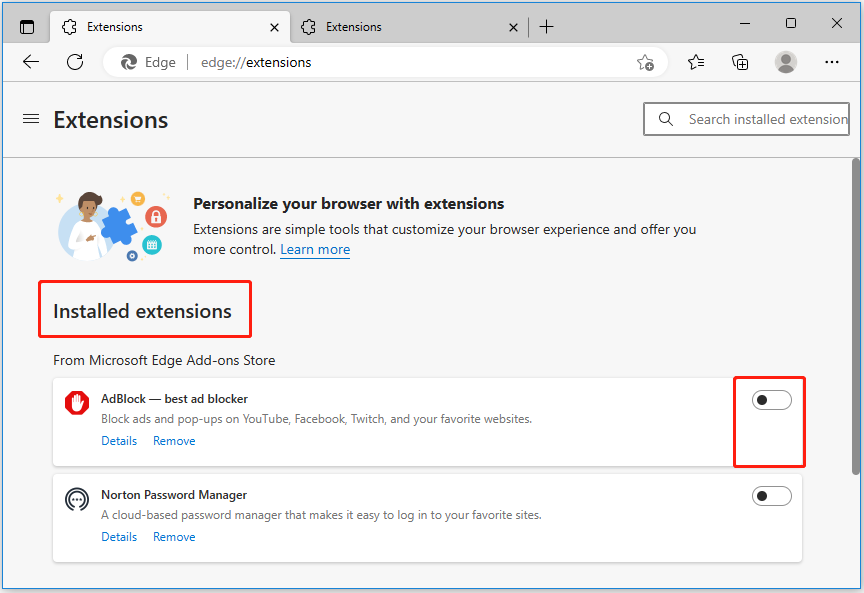The width and height of the screenshot is (864, 593).
Task: Click the AdBlock — best ad blocker title
Action: 174,399
